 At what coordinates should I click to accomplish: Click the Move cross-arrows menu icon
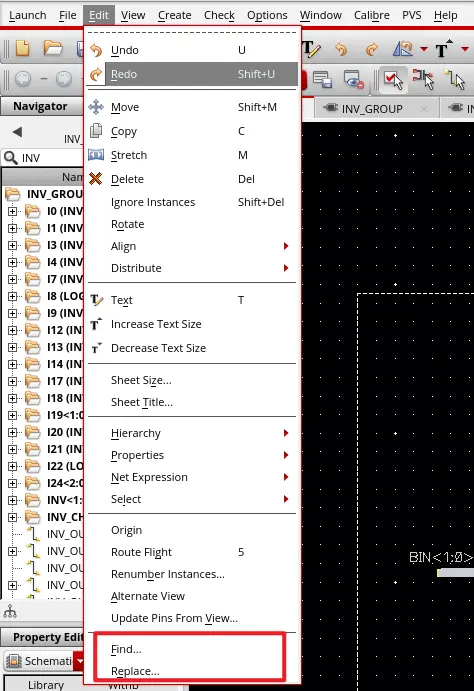click(96, 107)
